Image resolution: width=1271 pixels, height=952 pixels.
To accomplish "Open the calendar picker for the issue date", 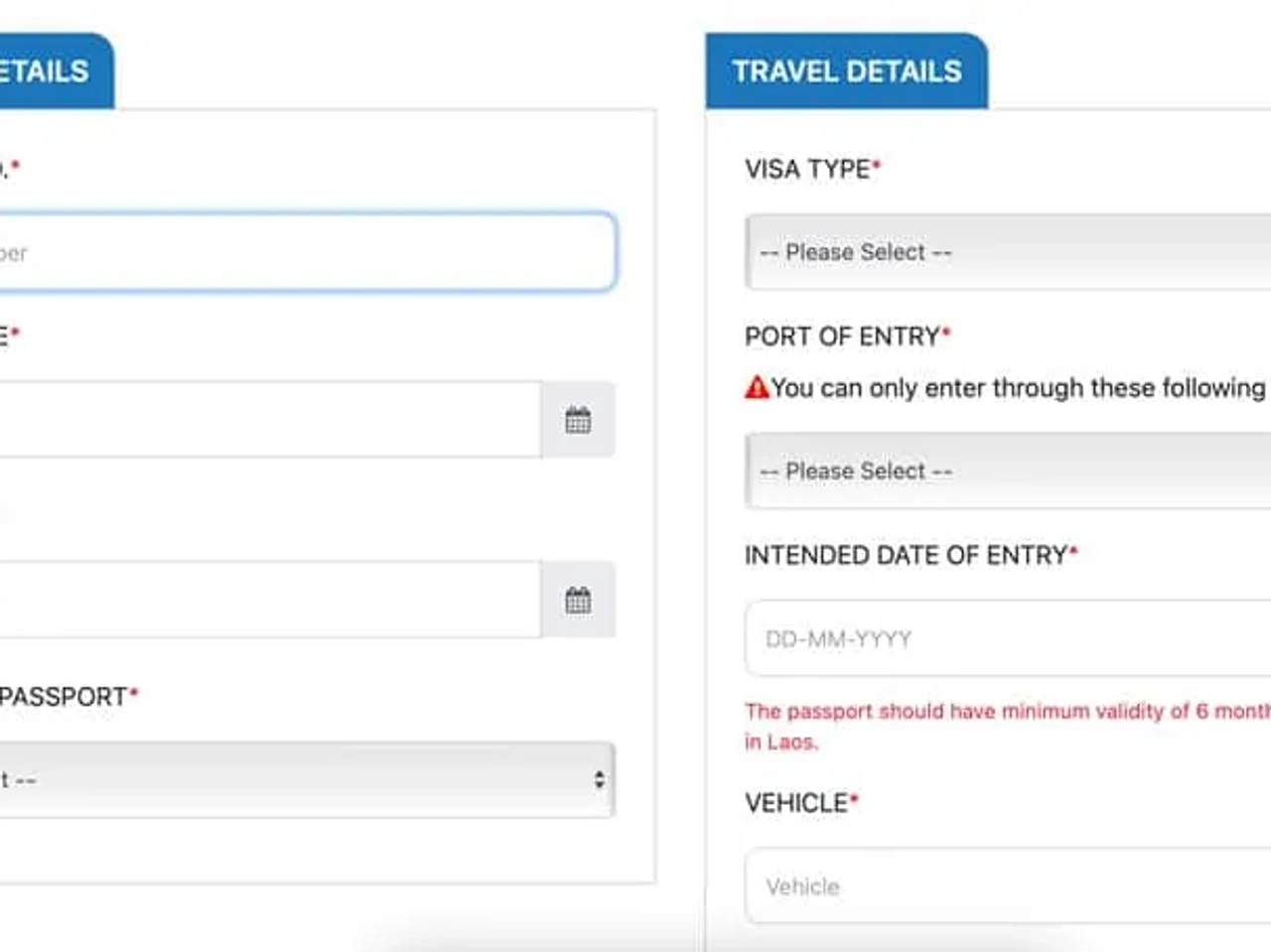I will pyautogui.click(x=578, y=420).
